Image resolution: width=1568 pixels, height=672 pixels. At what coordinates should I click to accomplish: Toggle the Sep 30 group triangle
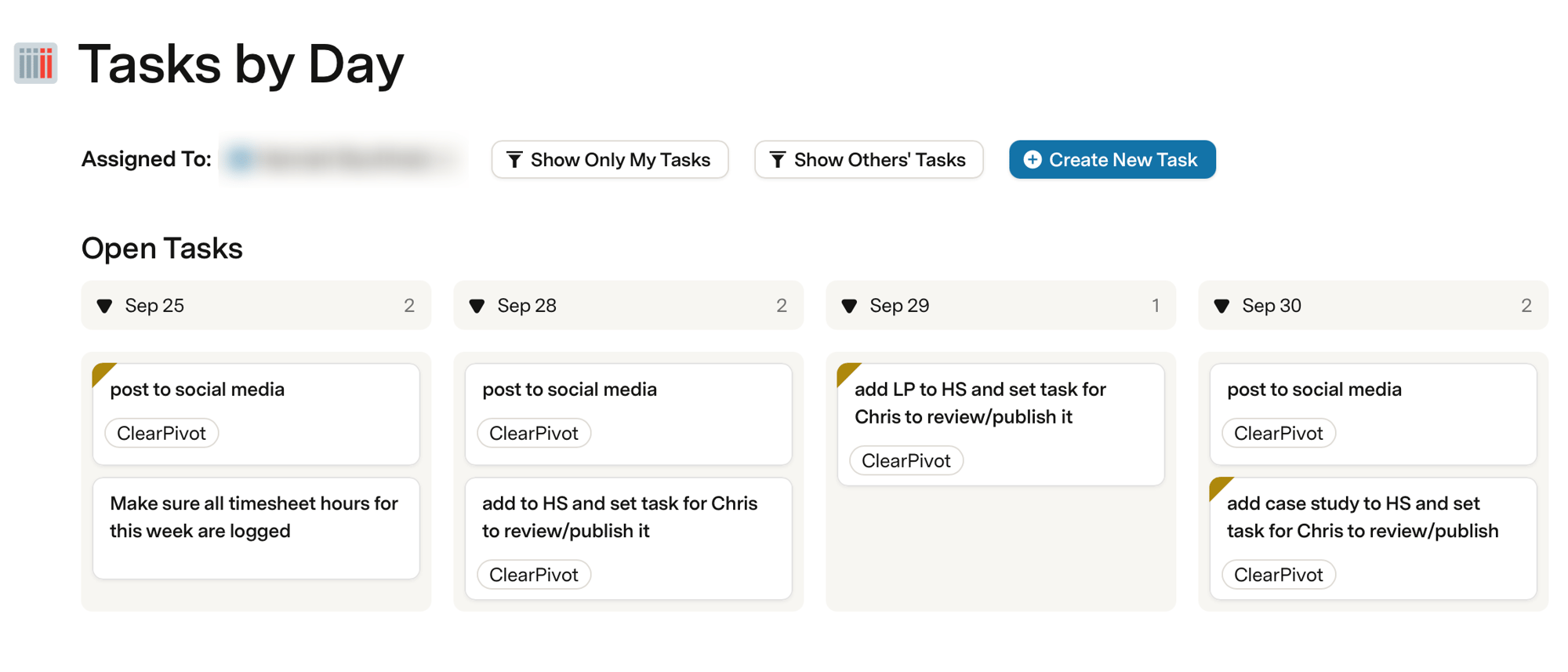(x=1222, y=306)
